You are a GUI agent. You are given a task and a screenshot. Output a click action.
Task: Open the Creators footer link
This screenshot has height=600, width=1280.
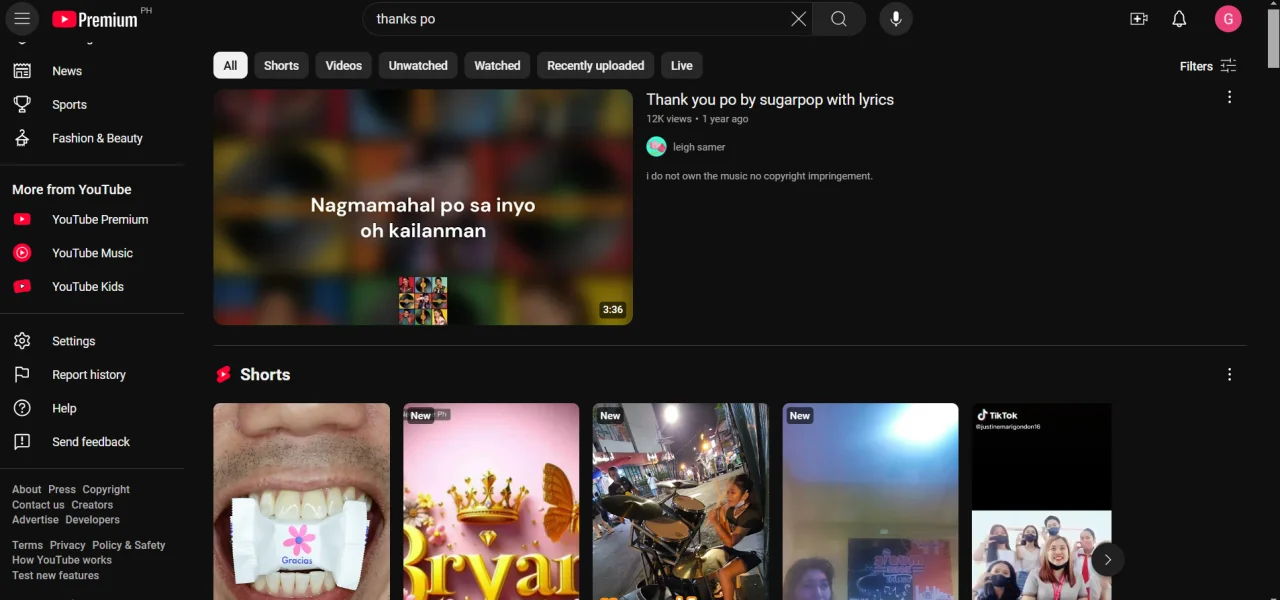(x=92, y=505)
